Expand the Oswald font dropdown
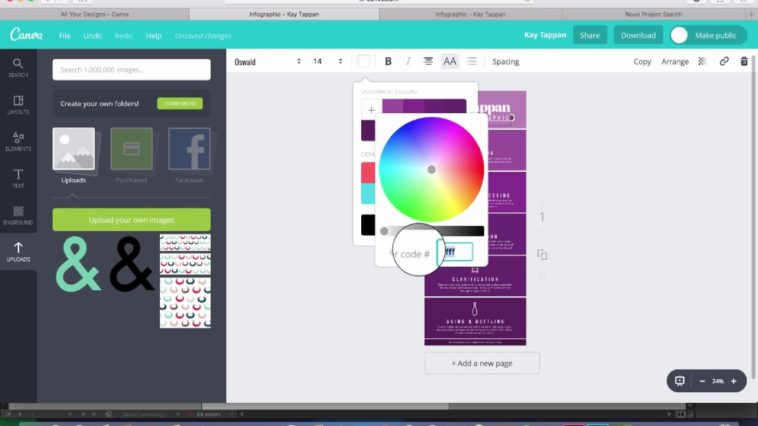 [x=267, y=62]
